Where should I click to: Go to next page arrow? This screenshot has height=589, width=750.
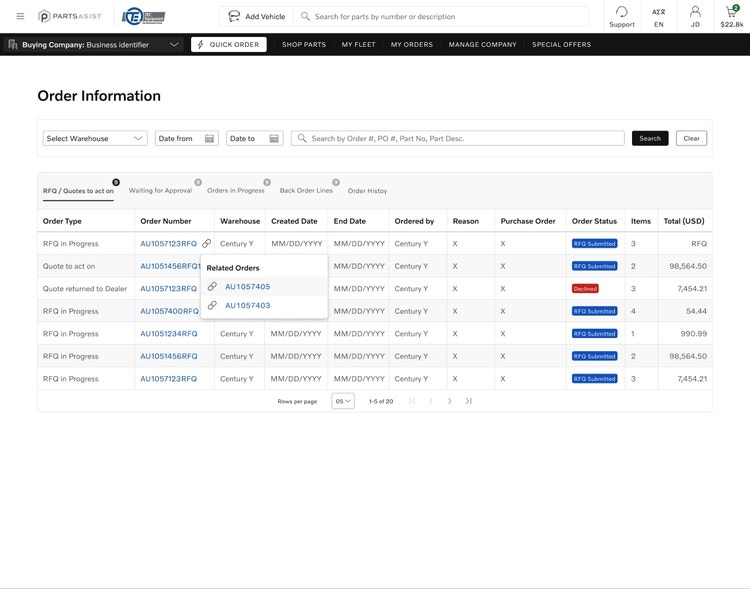click(x=449, y=401)
